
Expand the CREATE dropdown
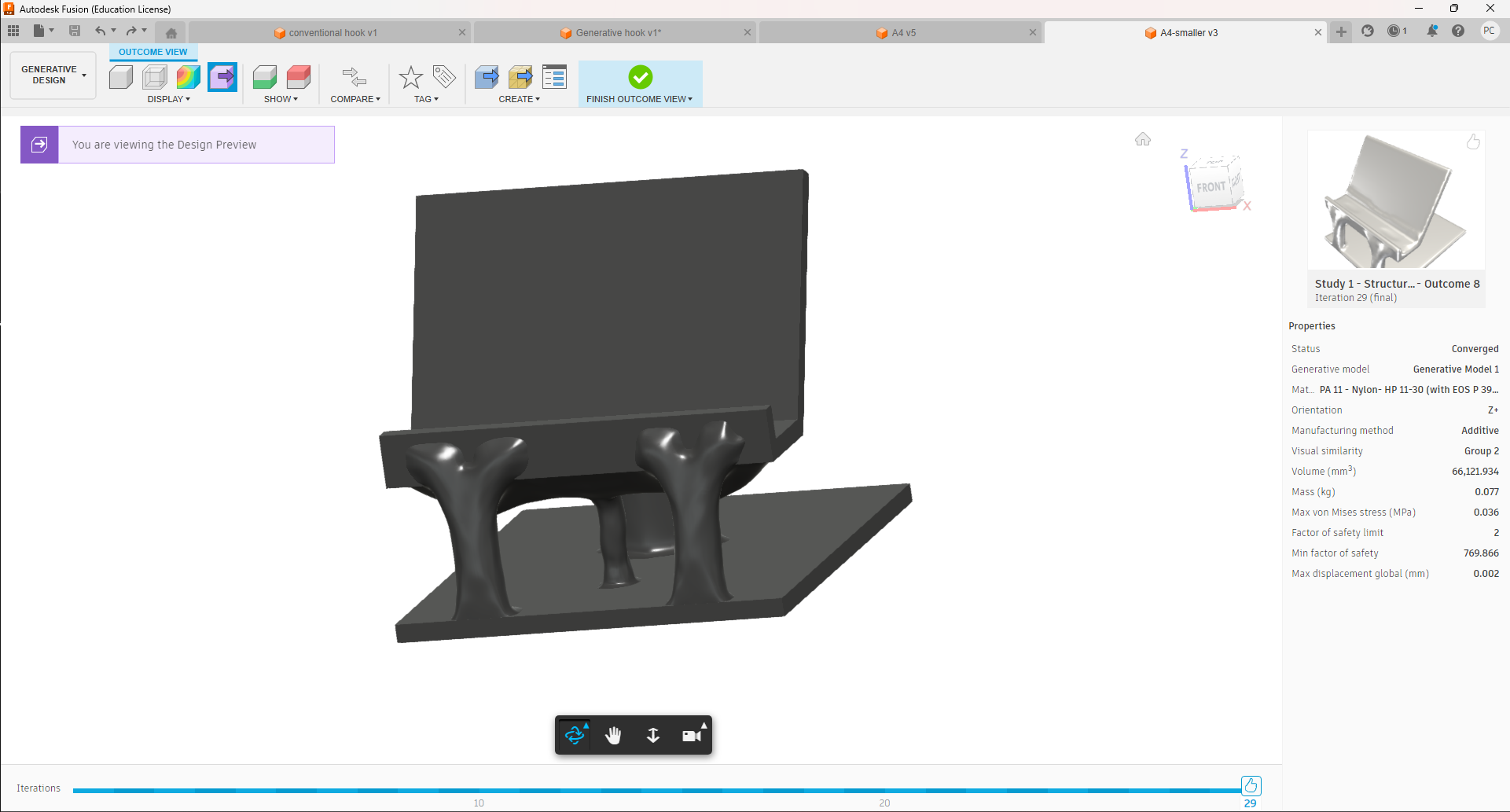pos(520,99)
